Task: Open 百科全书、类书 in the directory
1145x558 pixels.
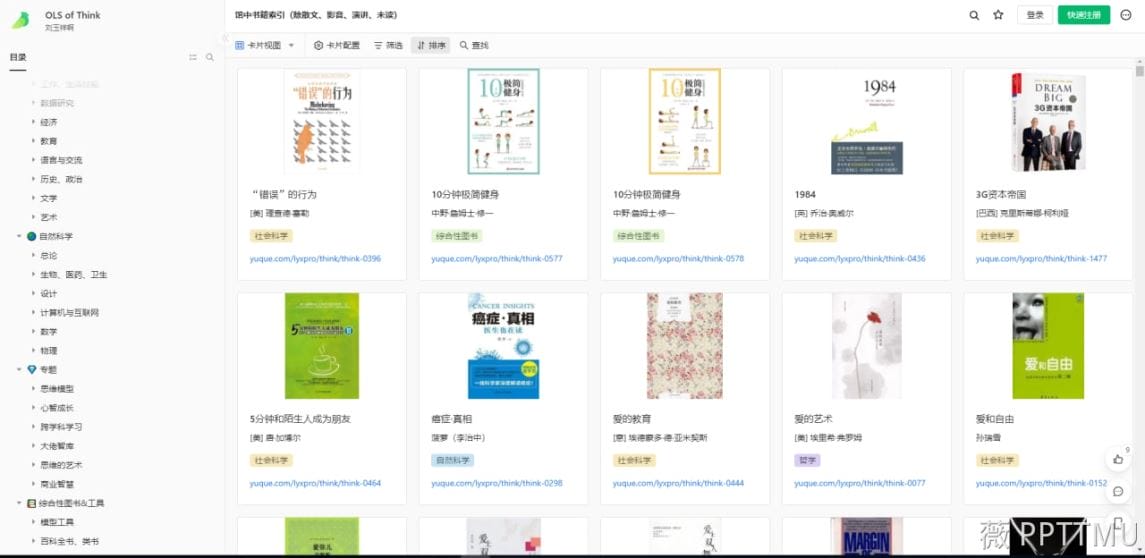Action: click(69, 541)
